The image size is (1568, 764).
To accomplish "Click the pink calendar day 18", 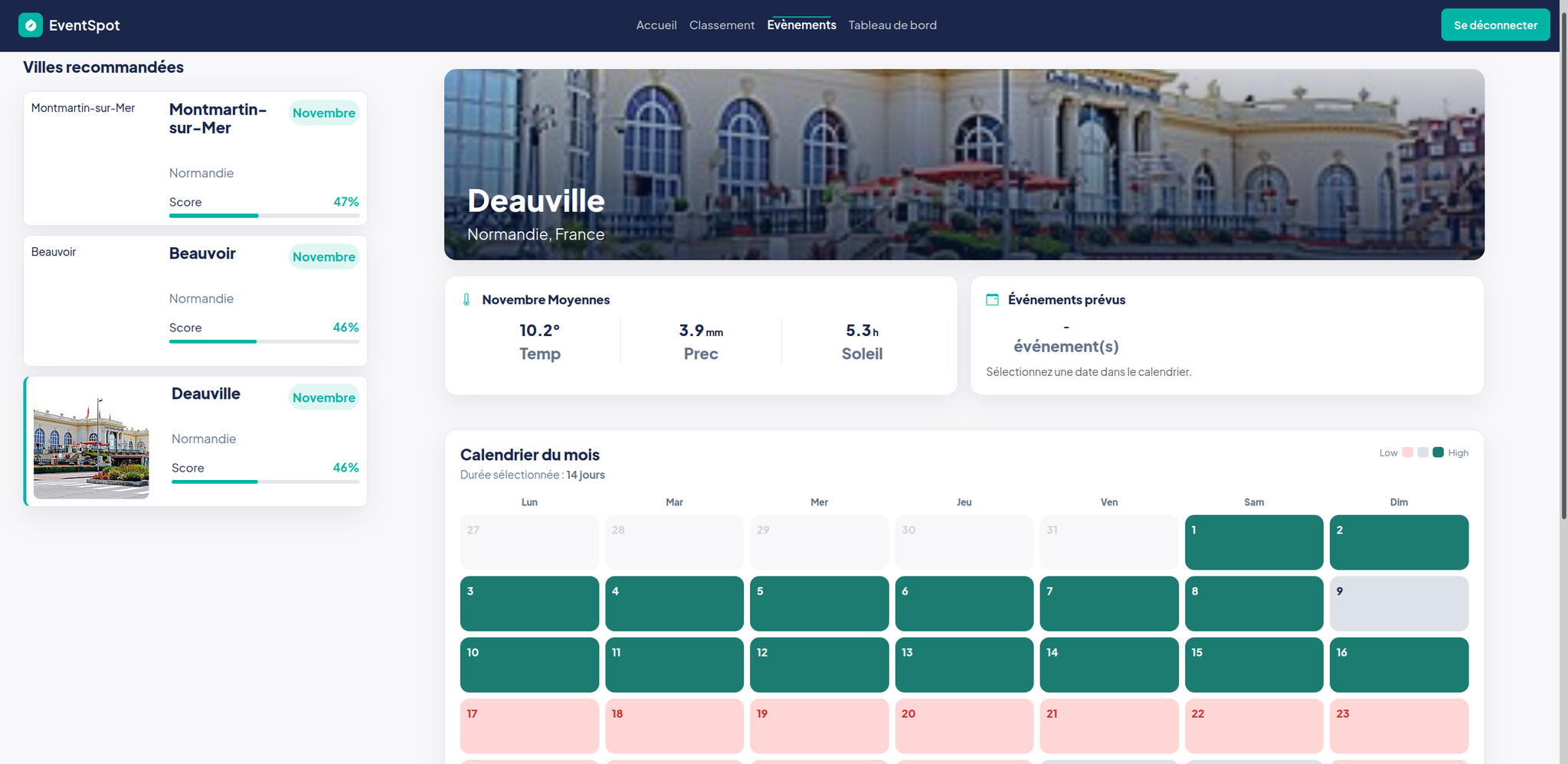I will 674,726.
